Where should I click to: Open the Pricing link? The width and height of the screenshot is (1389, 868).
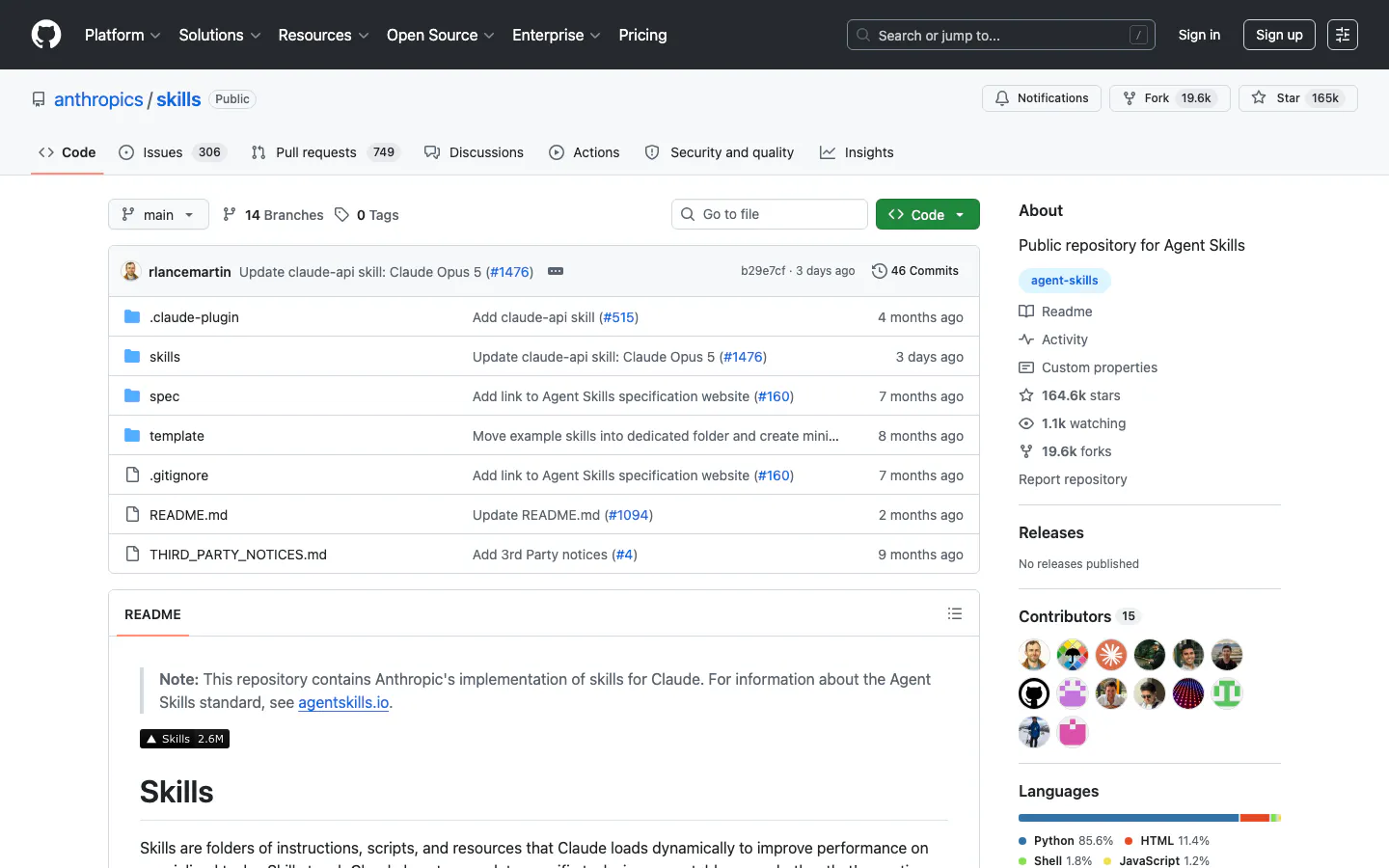642,35
